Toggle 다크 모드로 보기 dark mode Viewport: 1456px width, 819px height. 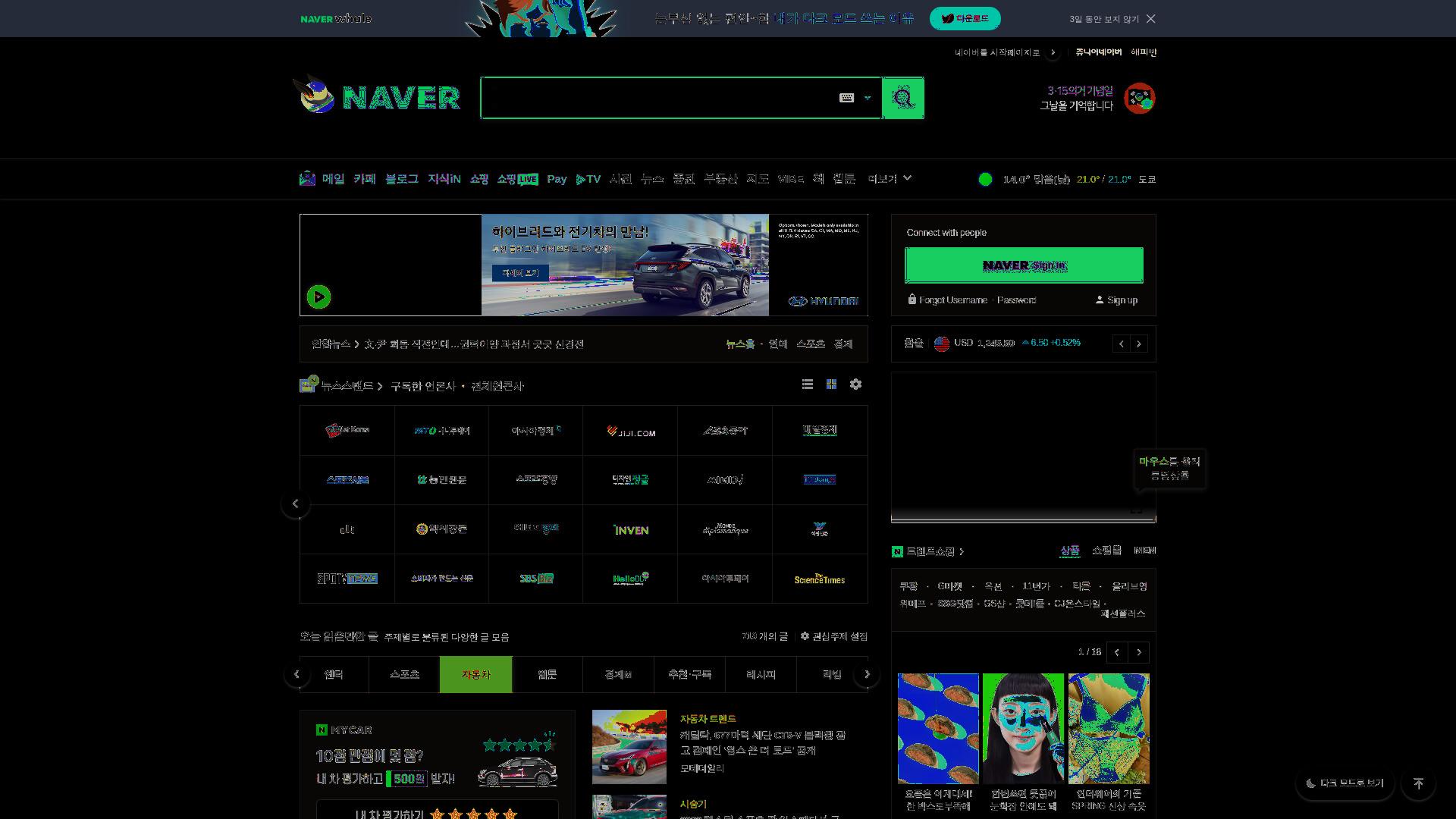tap(1345, 783)
